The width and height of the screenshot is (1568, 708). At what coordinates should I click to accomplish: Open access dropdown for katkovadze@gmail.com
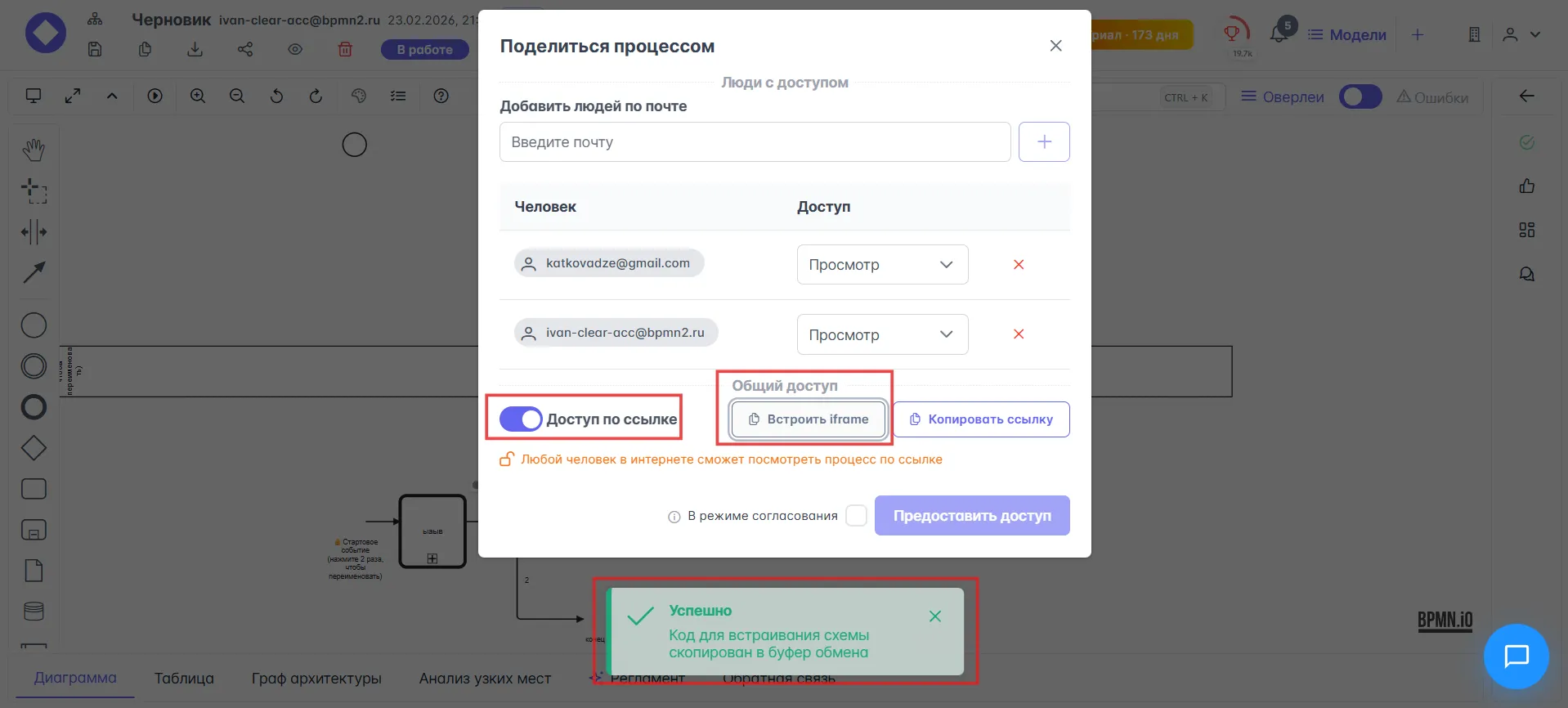pyautogui.click(x=882, y=265)
